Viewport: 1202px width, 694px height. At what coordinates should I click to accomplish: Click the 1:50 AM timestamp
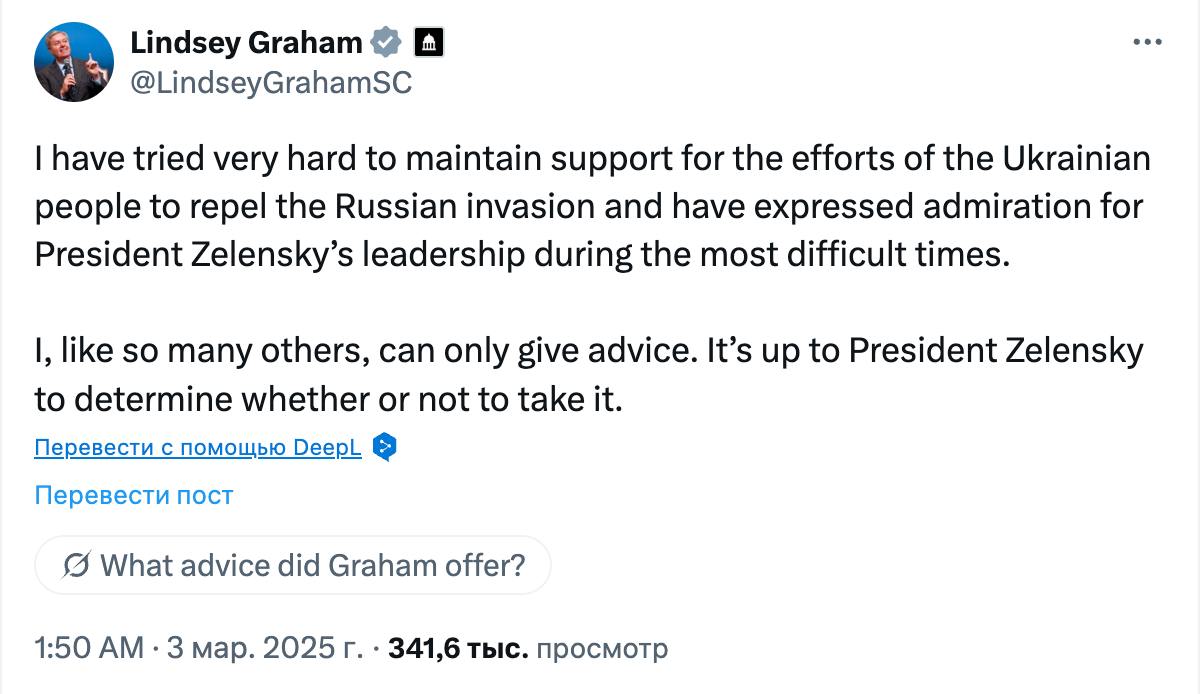pos(89,648)
